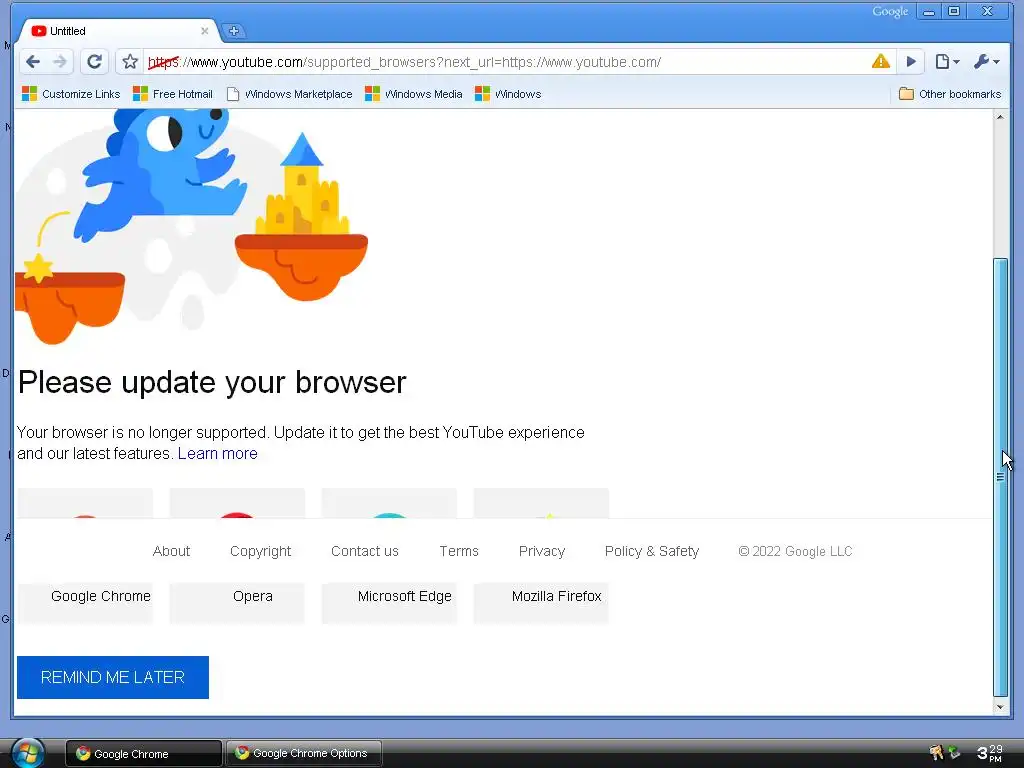Viewport: 1024px width, 768px height.
Task: Open the Privacy footer link
Action: [x=542, y=551]
